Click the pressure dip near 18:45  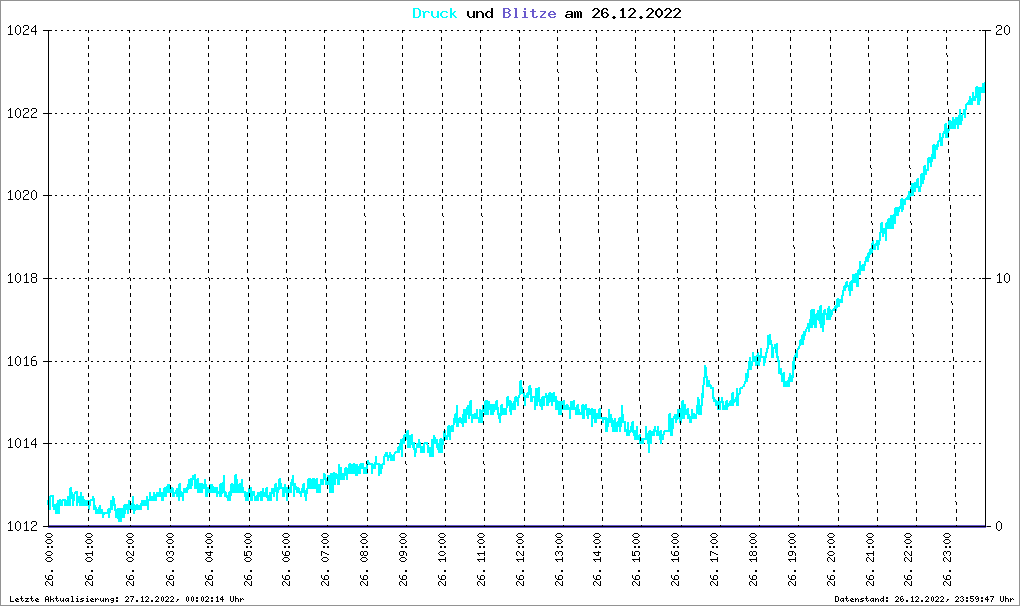pyautogui.click(x=786, y=384)
